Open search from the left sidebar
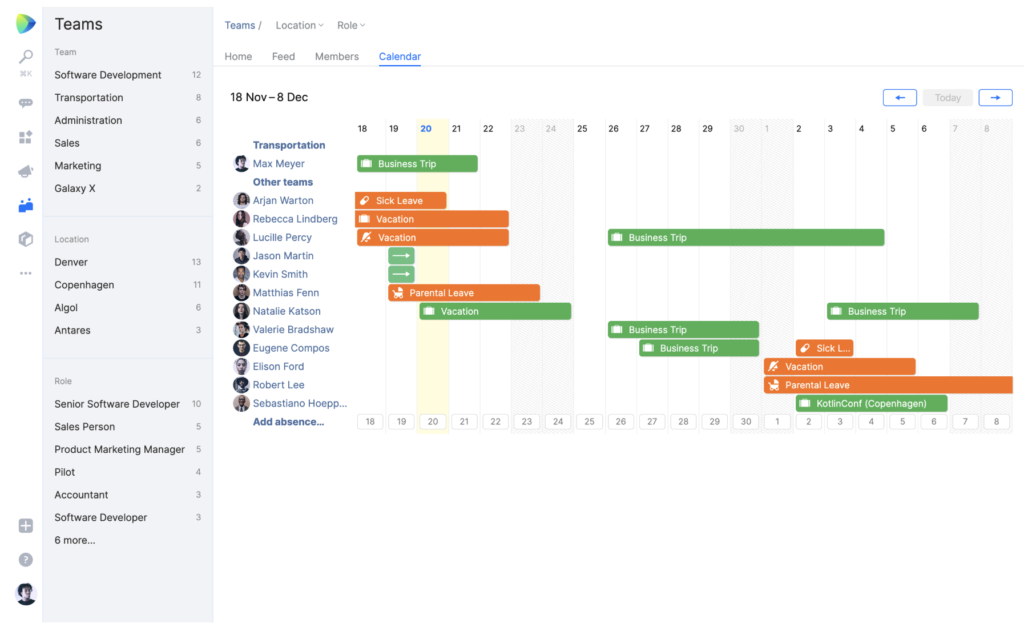This screenshot has height=627, width=1024. (x=25, y=55)
